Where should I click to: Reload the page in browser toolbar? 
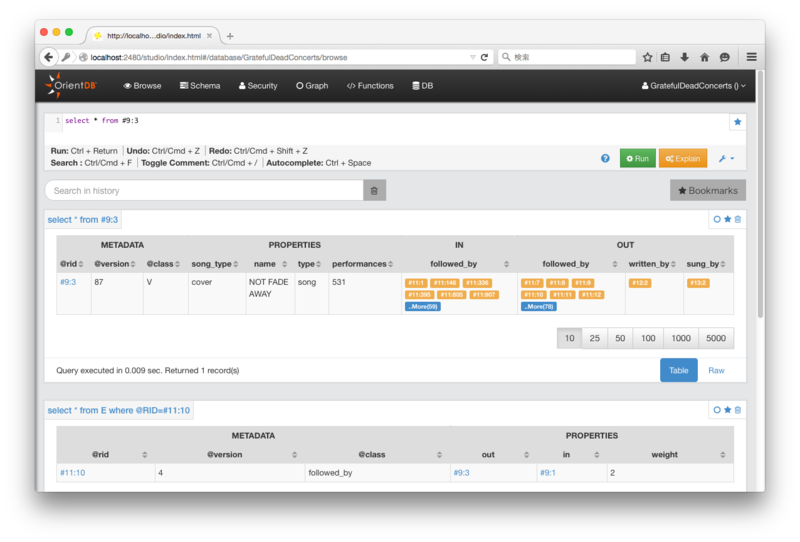coord(484,57)
